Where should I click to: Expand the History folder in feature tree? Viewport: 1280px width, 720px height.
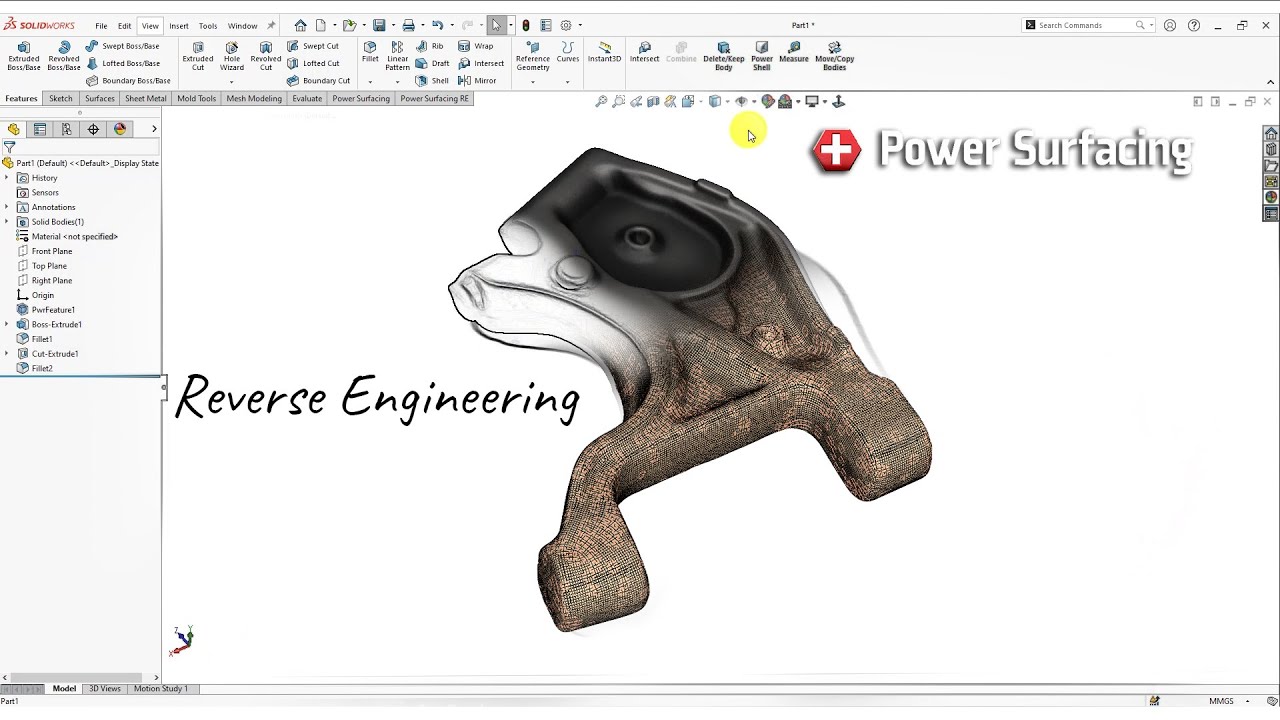tap(7, 178)
